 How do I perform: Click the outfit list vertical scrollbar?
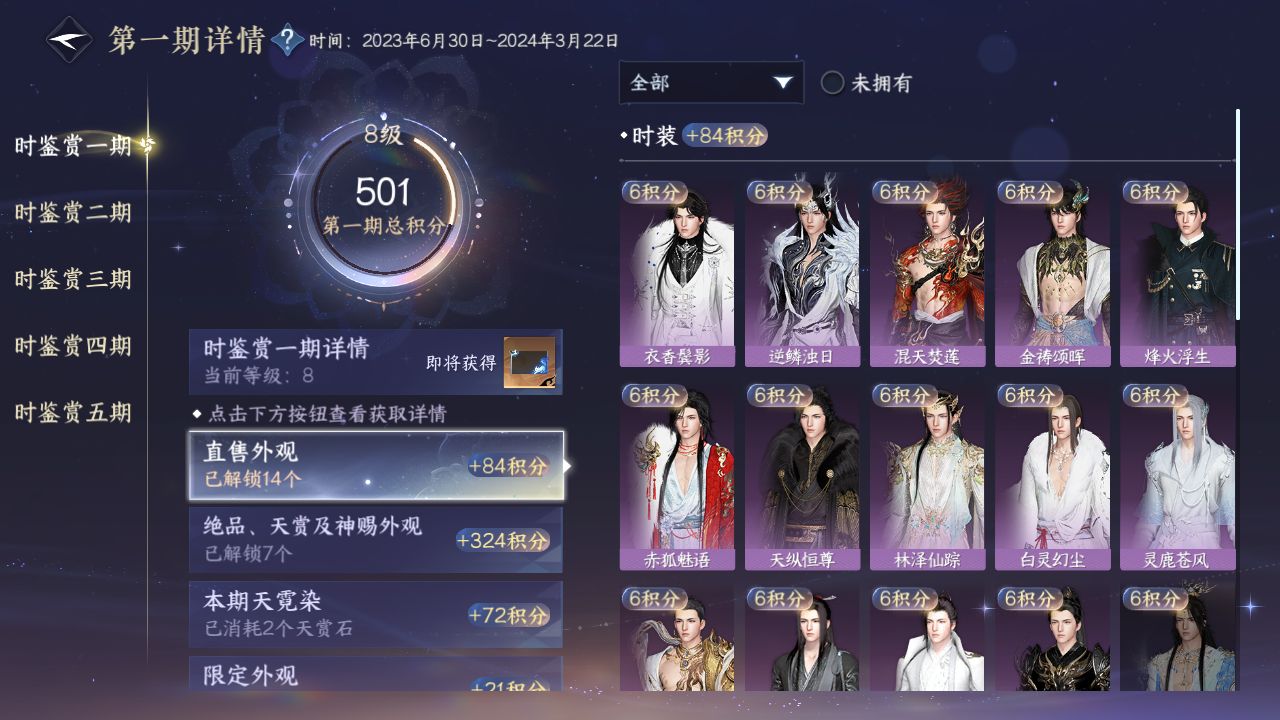coord(1238,214)
